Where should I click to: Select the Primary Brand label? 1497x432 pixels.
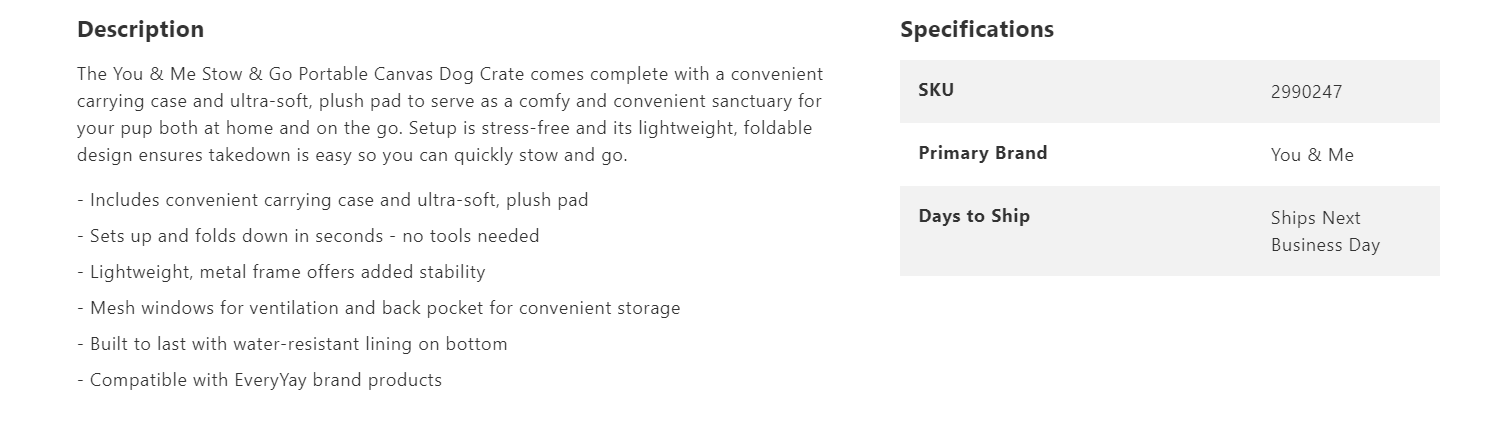(982, 153)
